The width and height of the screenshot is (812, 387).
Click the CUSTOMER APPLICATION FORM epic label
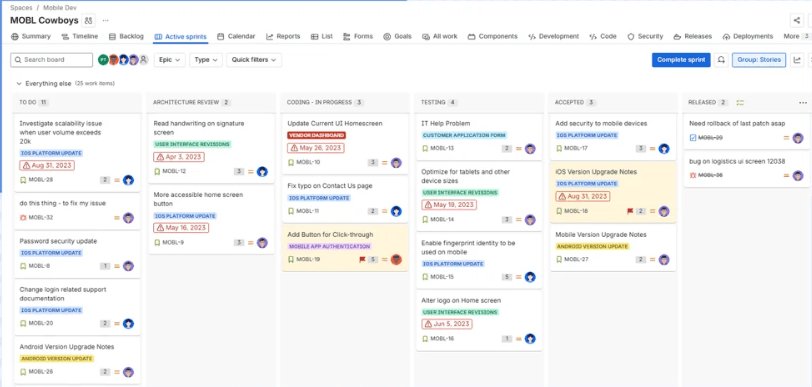click(x=463, y=135)
